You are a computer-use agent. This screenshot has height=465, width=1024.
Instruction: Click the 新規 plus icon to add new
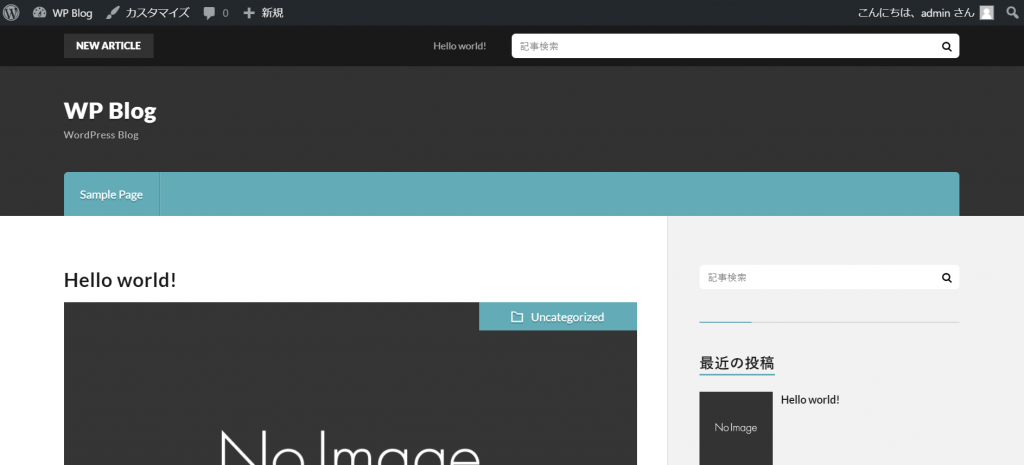pos(249,13)
